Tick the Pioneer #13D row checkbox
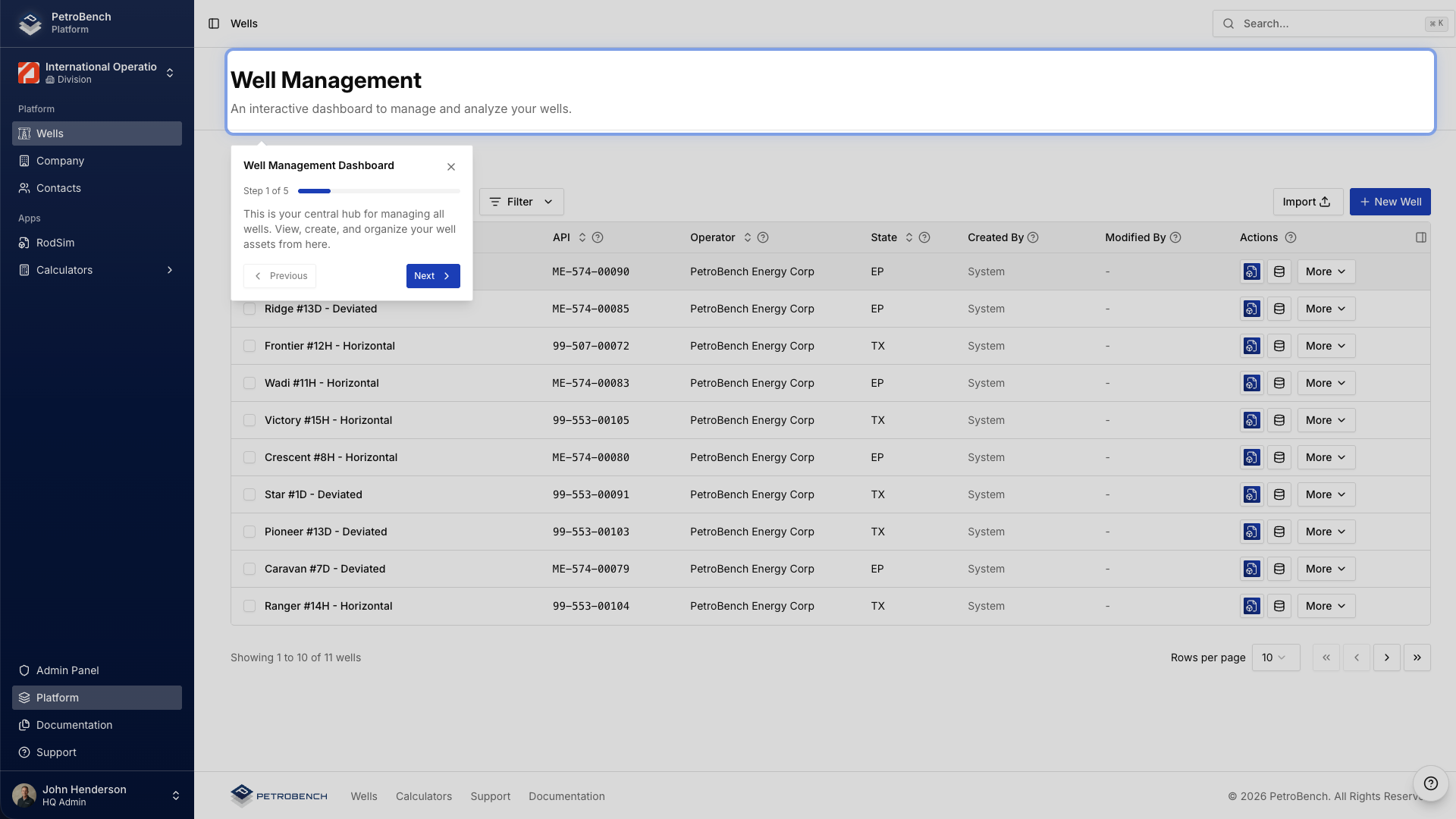This screenshot has width=1456, height=819. point(249,532)
